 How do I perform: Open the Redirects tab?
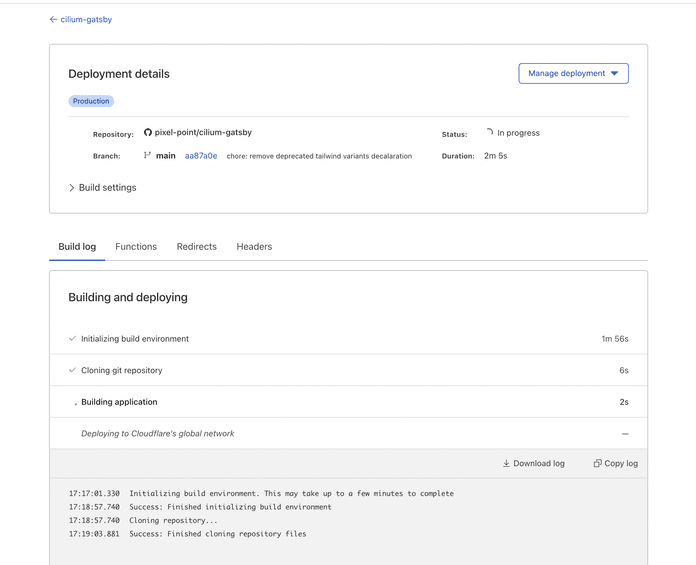click(196, 247)
